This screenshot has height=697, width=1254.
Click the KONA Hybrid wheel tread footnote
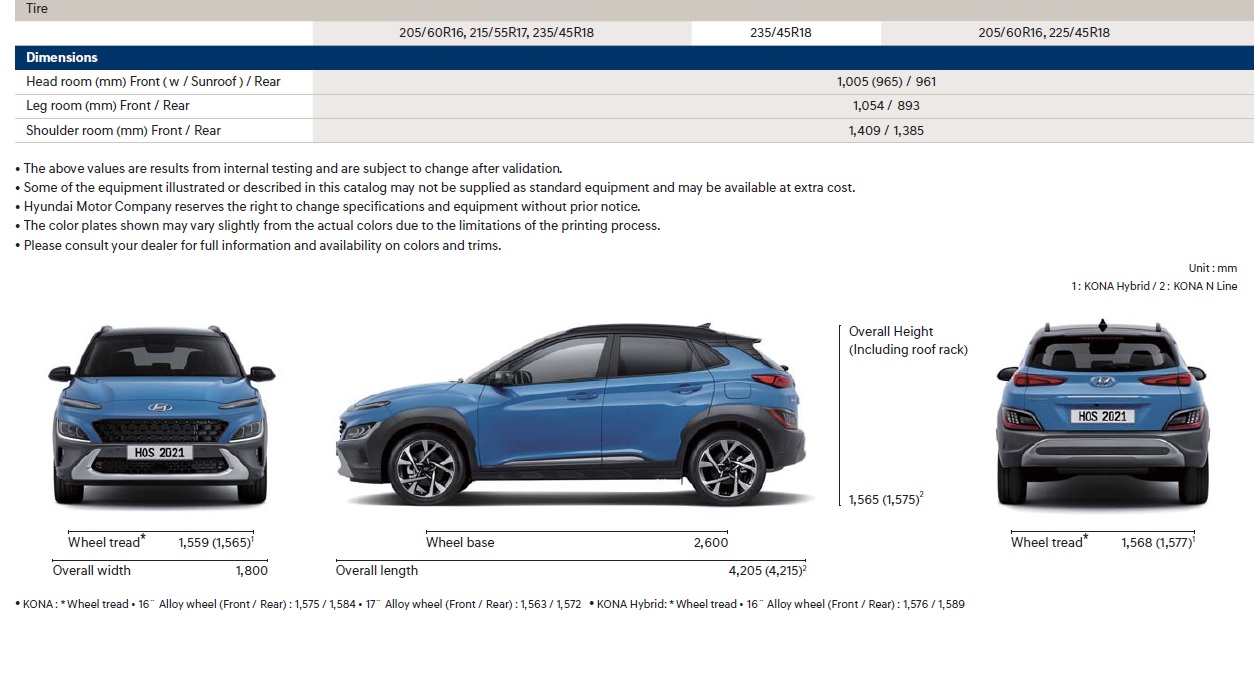[x=777, y=604]
